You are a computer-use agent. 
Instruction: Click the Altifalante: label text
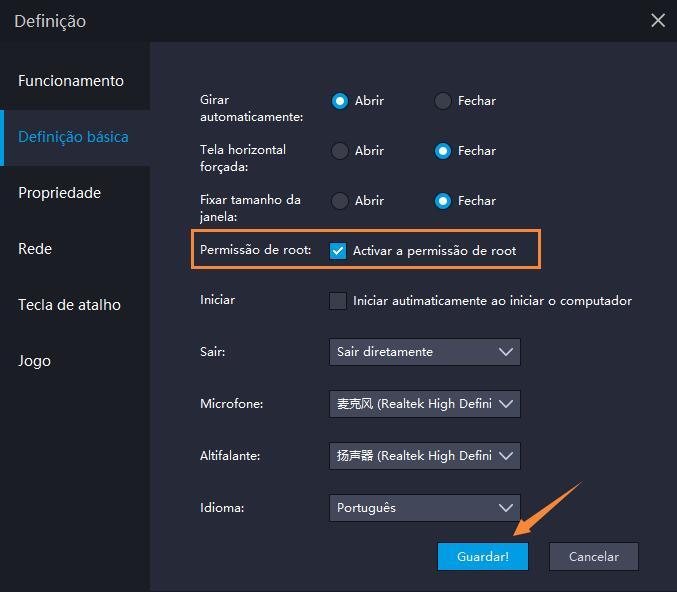pyautogui.click(x=230, y=456)
